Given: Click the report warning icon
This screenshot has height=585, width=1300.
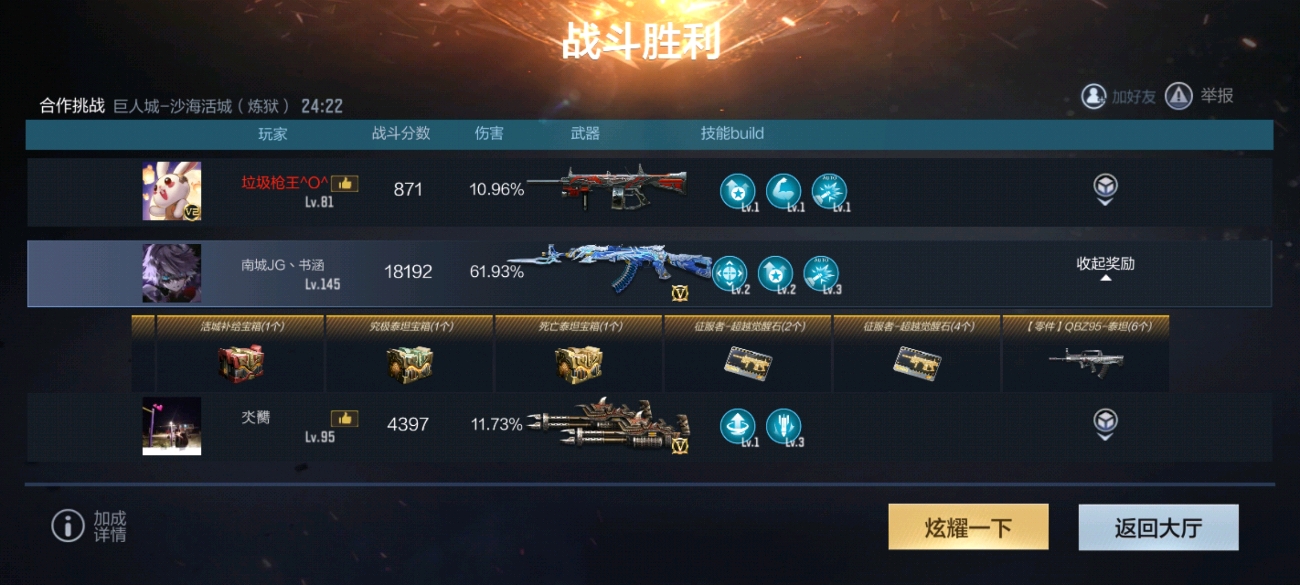Looking at the screenshot, I should [x=1179, y=96].
